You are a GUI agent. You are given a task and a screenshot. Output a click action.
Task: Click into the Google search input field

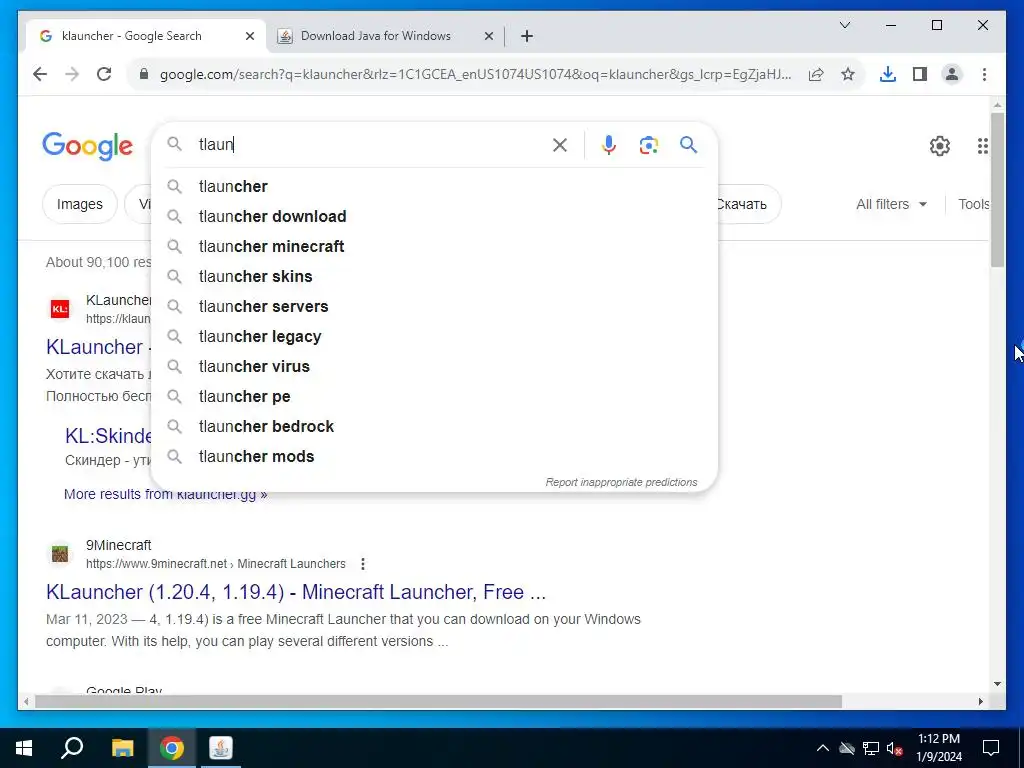coord(369,144)
